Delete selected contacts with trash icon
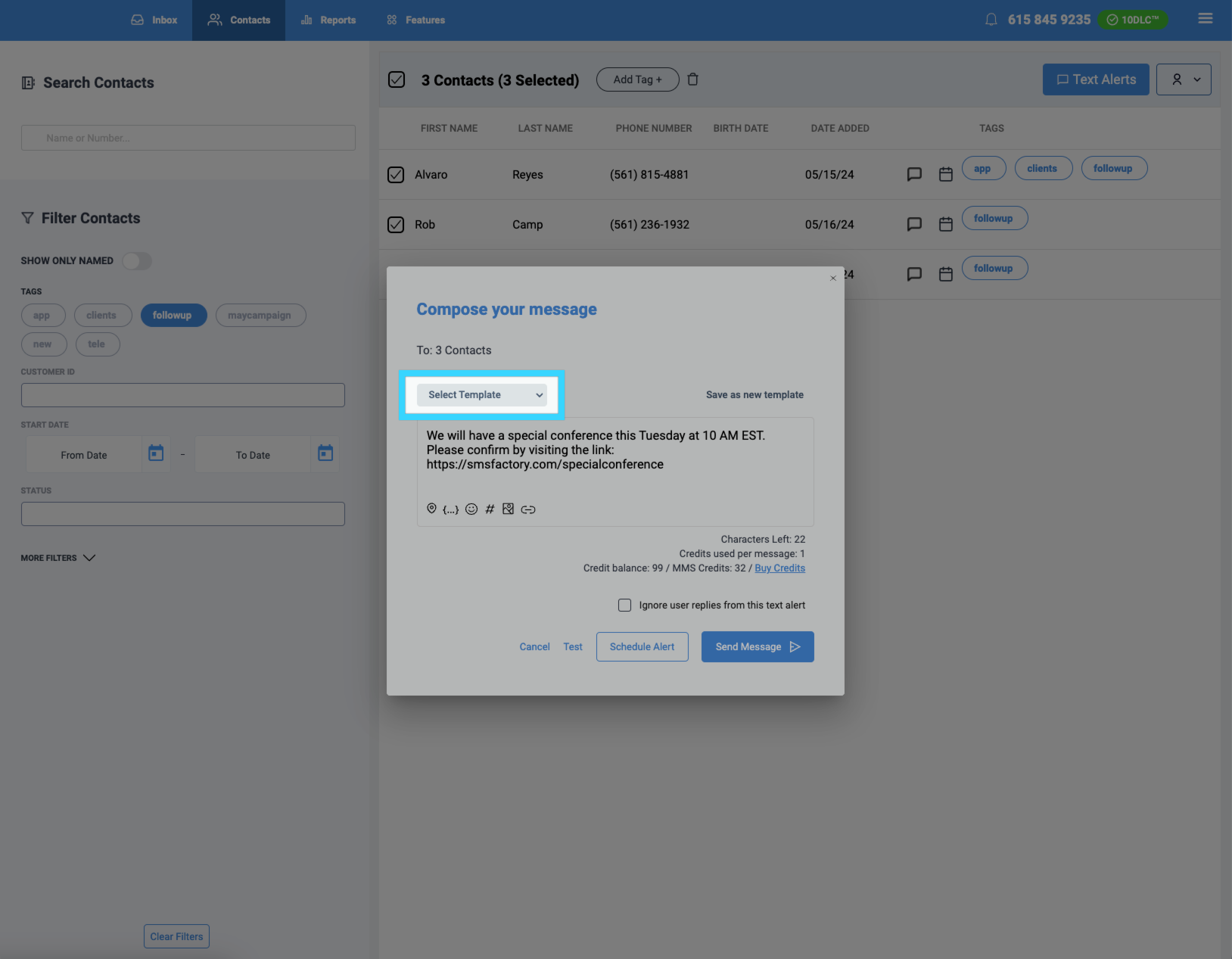The width and height of the screenshot is (1232, 959). click(x=692, y=79)
